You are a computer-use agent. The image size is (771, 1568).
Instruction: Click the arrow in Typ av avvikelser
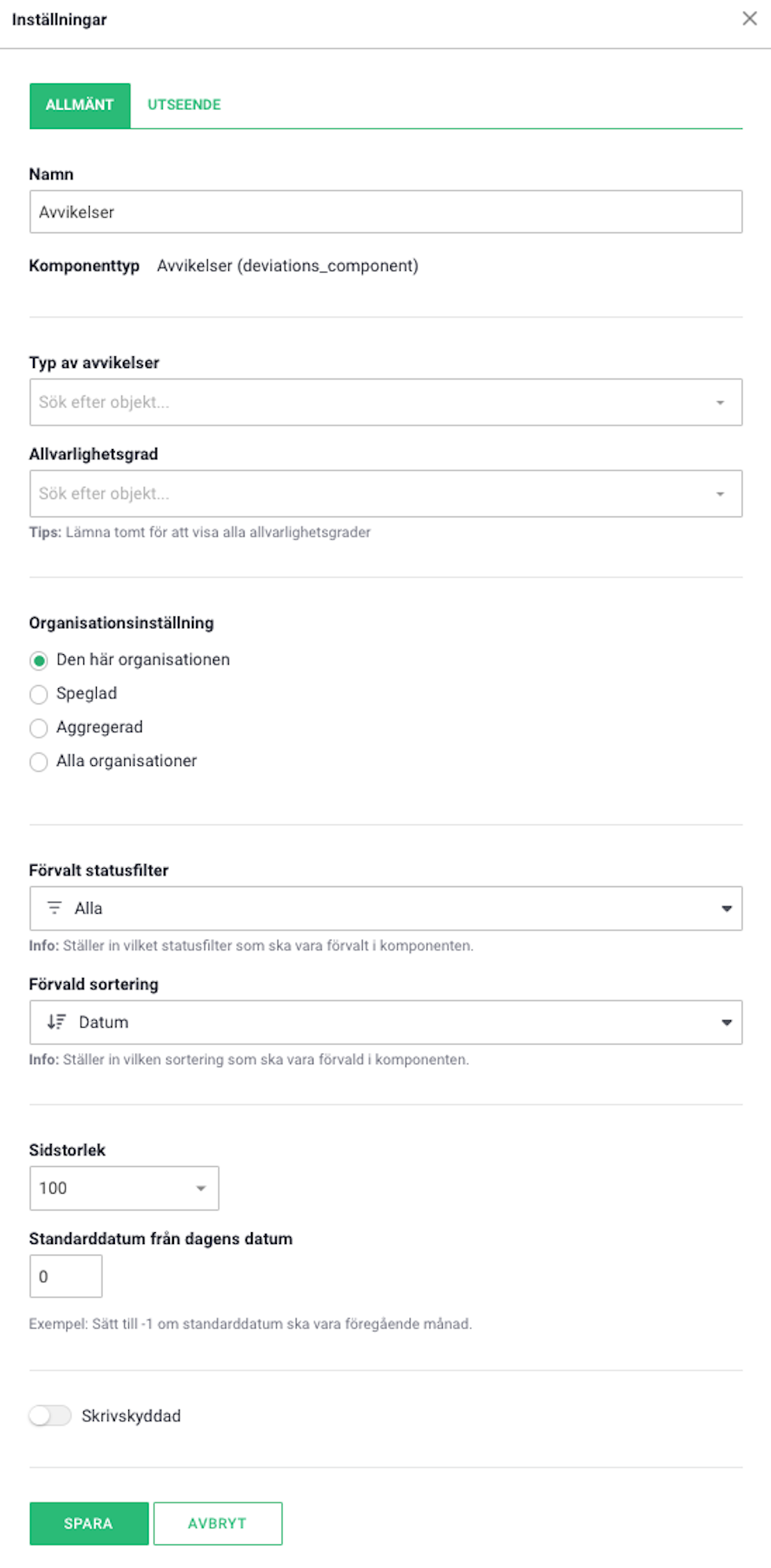(720, 403)
